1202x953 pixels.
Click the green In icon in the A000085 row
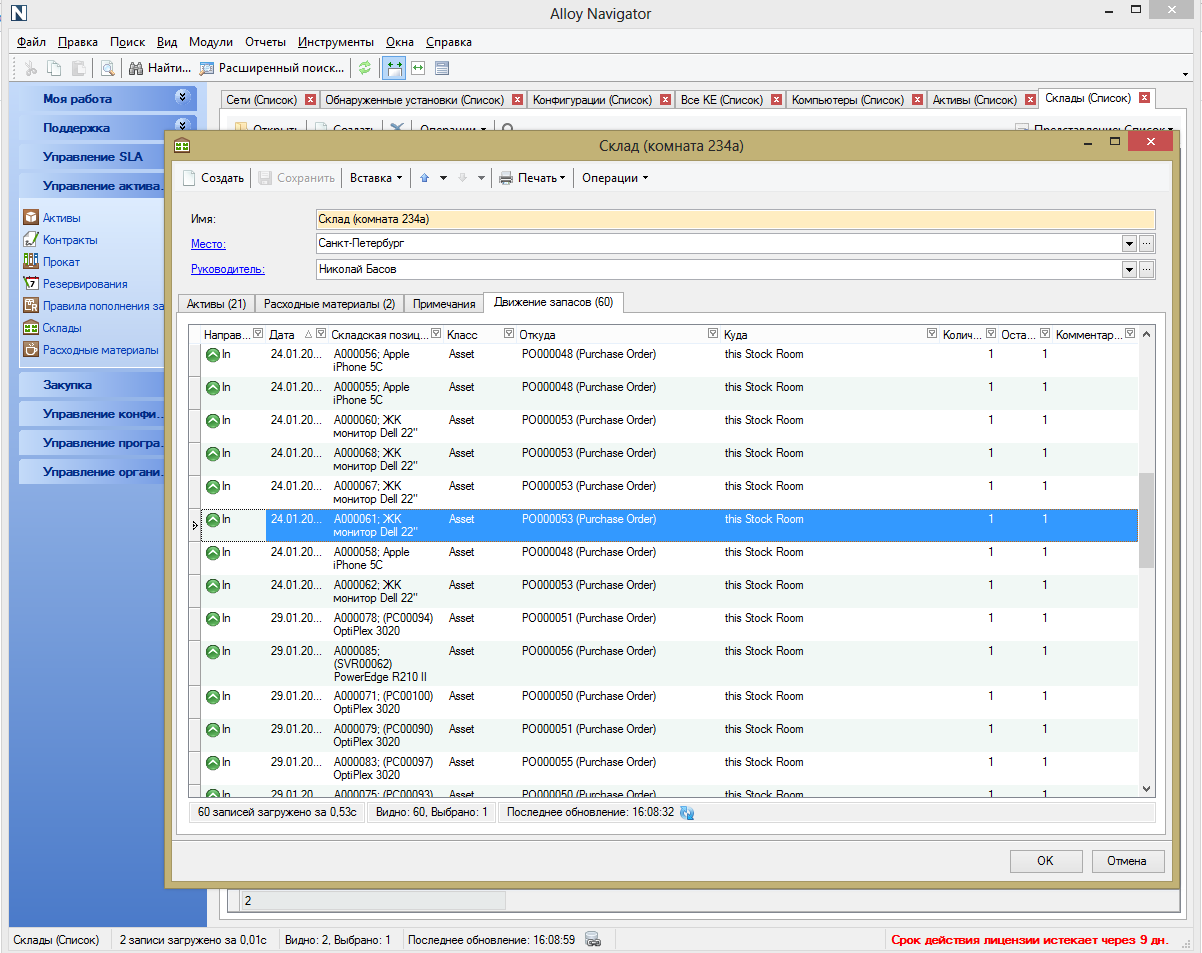(213, 652)
